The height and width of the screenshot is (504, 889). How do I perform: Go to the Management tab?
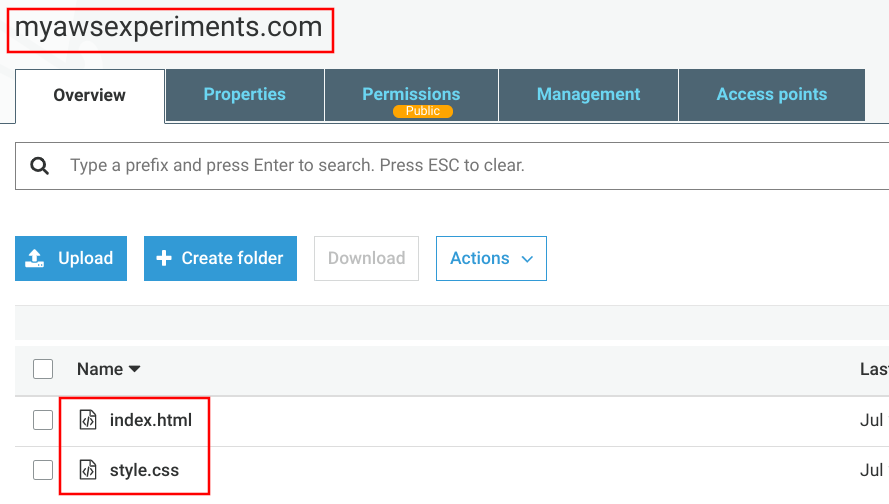[589, 95]
